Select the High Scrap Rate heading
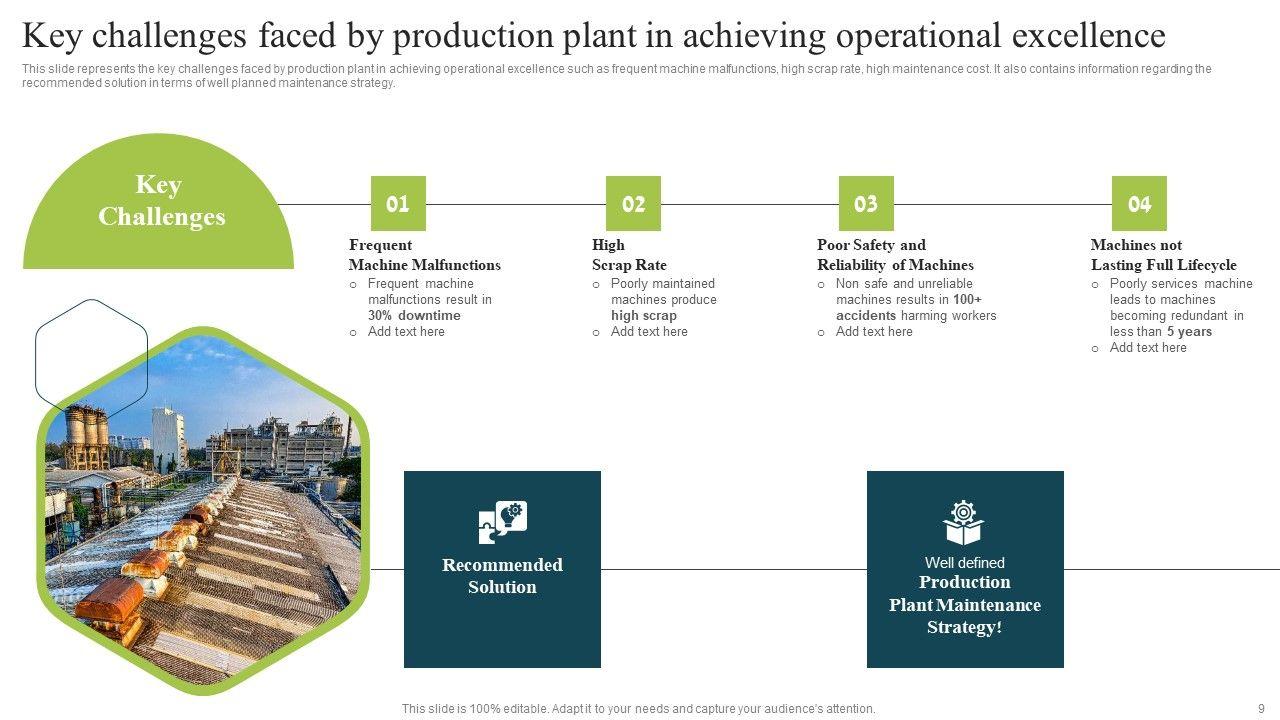 pyautogui.click(x=629, y=255)
